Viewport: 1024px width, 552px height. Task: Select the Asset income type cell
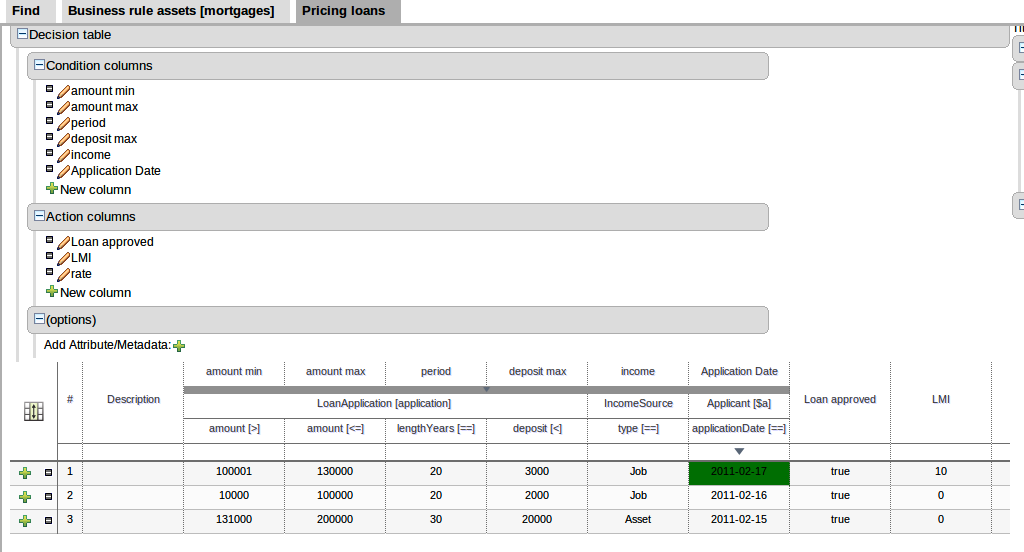click(638, 521)
